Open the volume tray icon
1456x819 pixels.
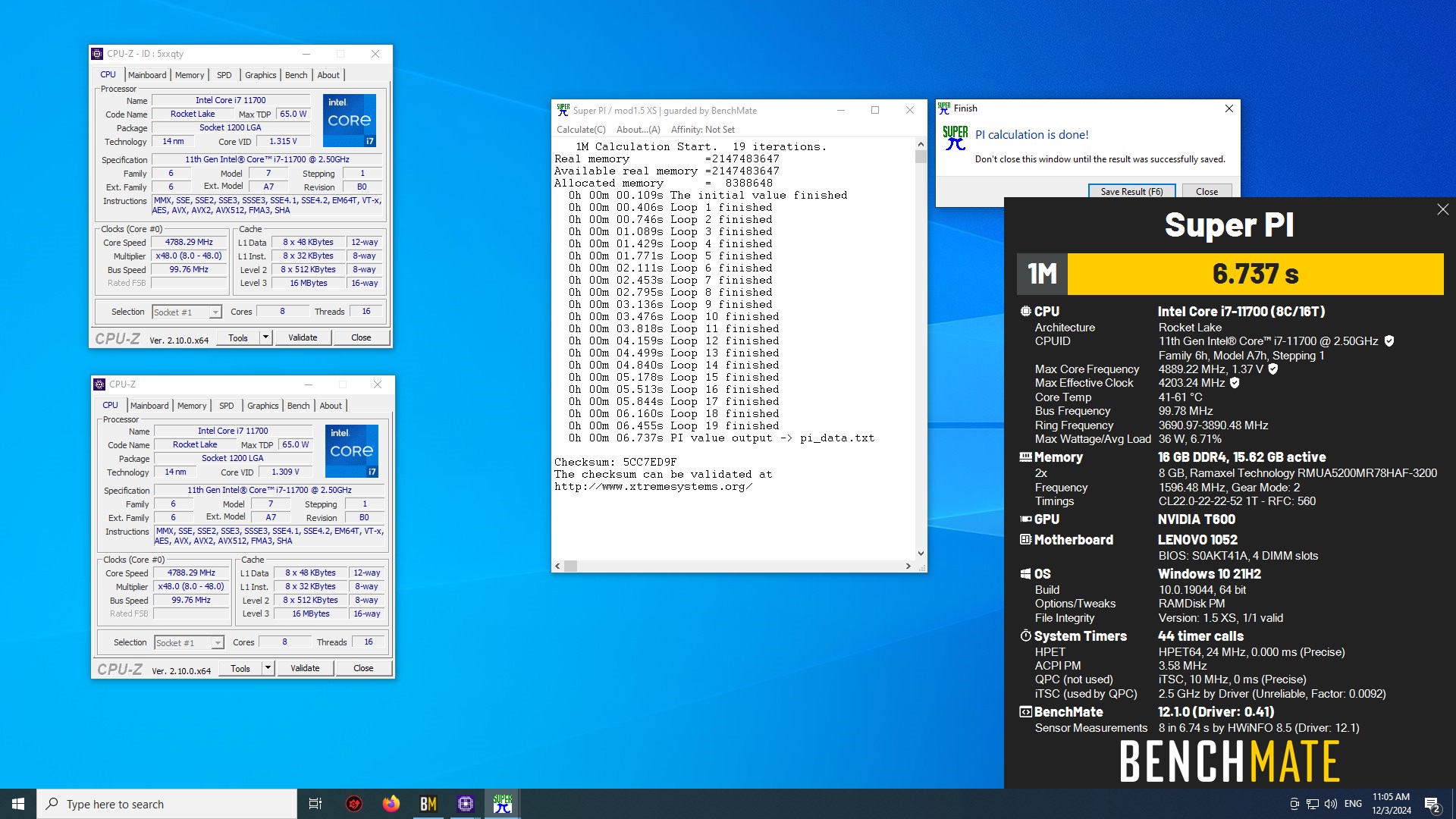pyautogui.click(x=1331, y=804)
